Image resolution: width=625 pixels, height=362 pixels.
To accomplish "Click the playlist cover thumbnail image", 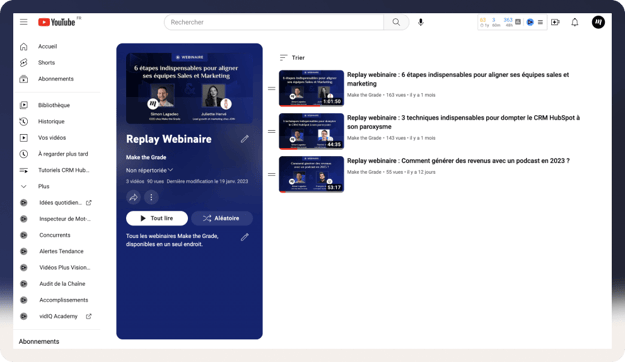I will point(189,88).
